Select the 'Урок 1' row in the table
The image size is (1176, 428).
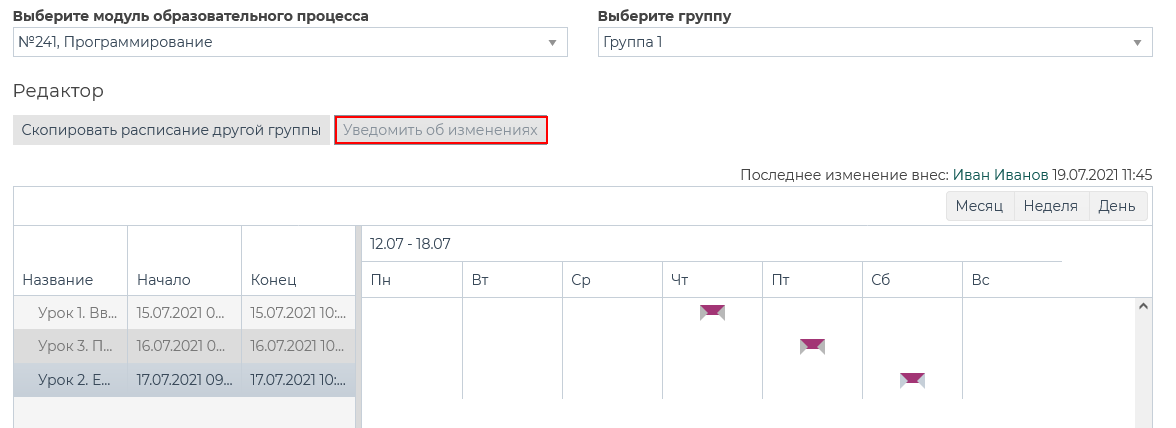coord(75,312)
